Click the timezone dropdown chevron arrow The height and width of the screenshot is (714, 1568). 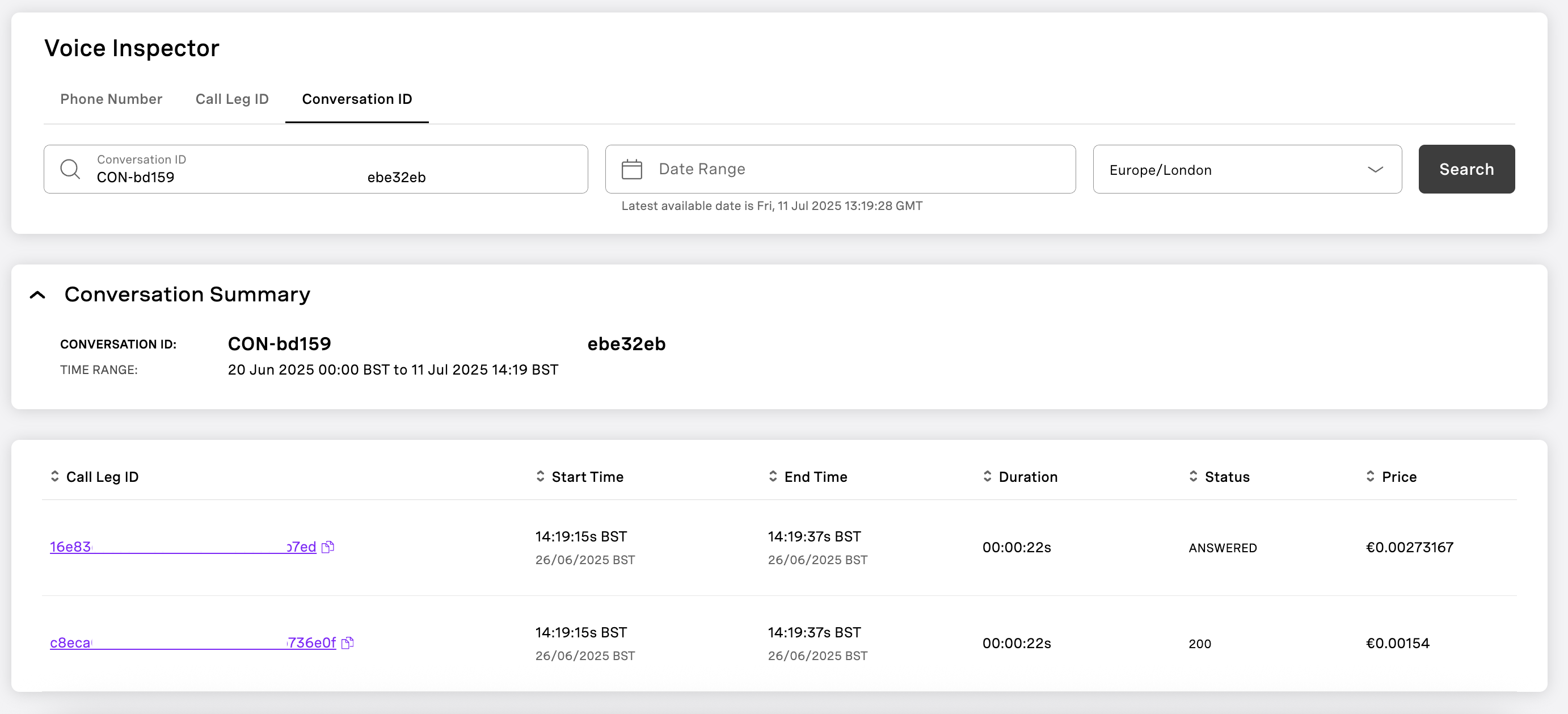click(1375, 169)
